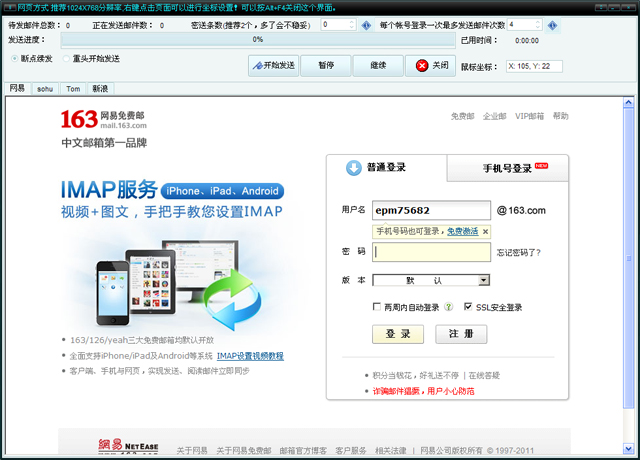Select the 重头开始发送 radio button
Image resolution: width=640 pixels, height=460 pixels.
point(66,59)
